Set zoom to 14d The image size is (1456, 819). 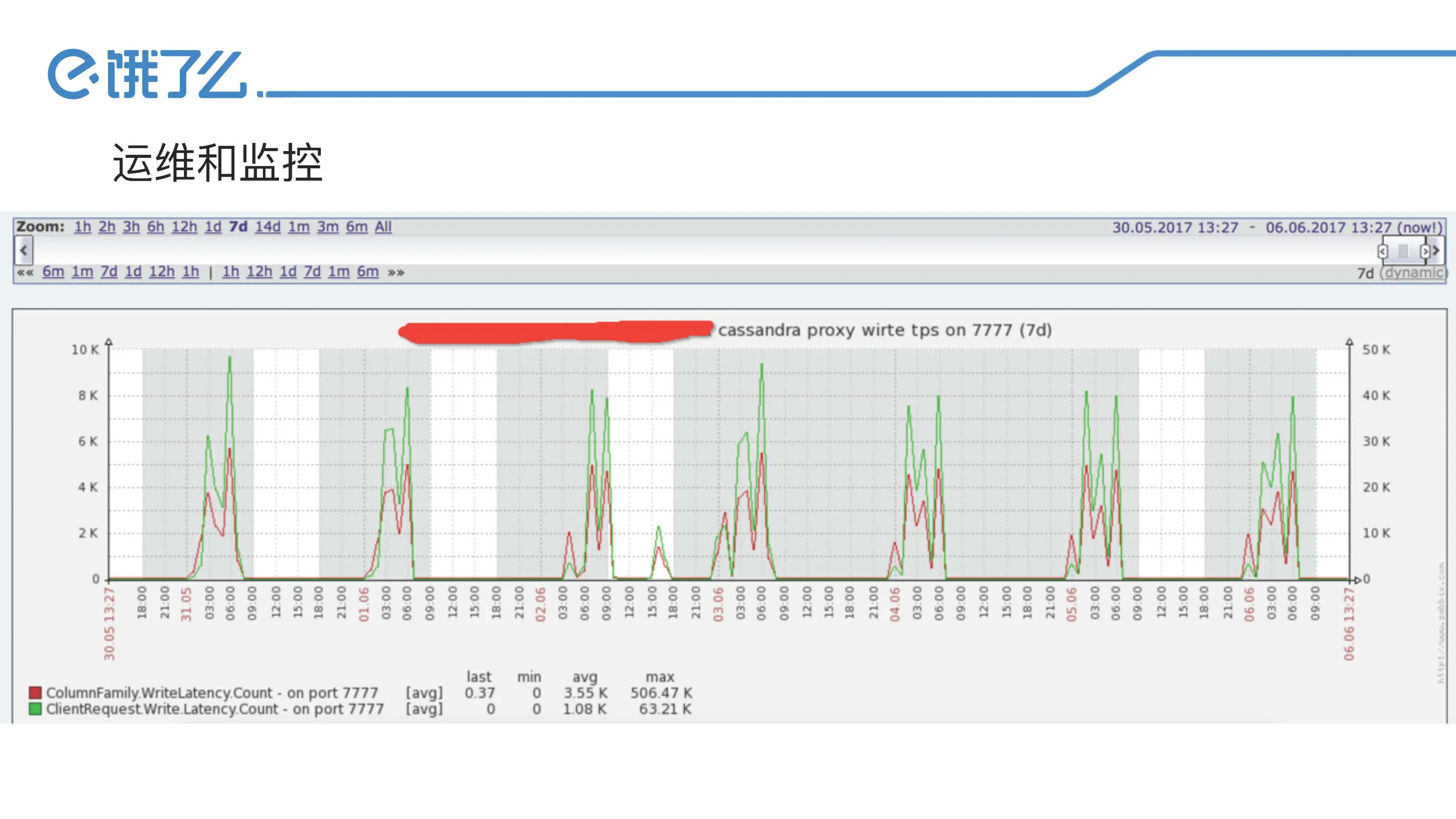click(268, 227)
